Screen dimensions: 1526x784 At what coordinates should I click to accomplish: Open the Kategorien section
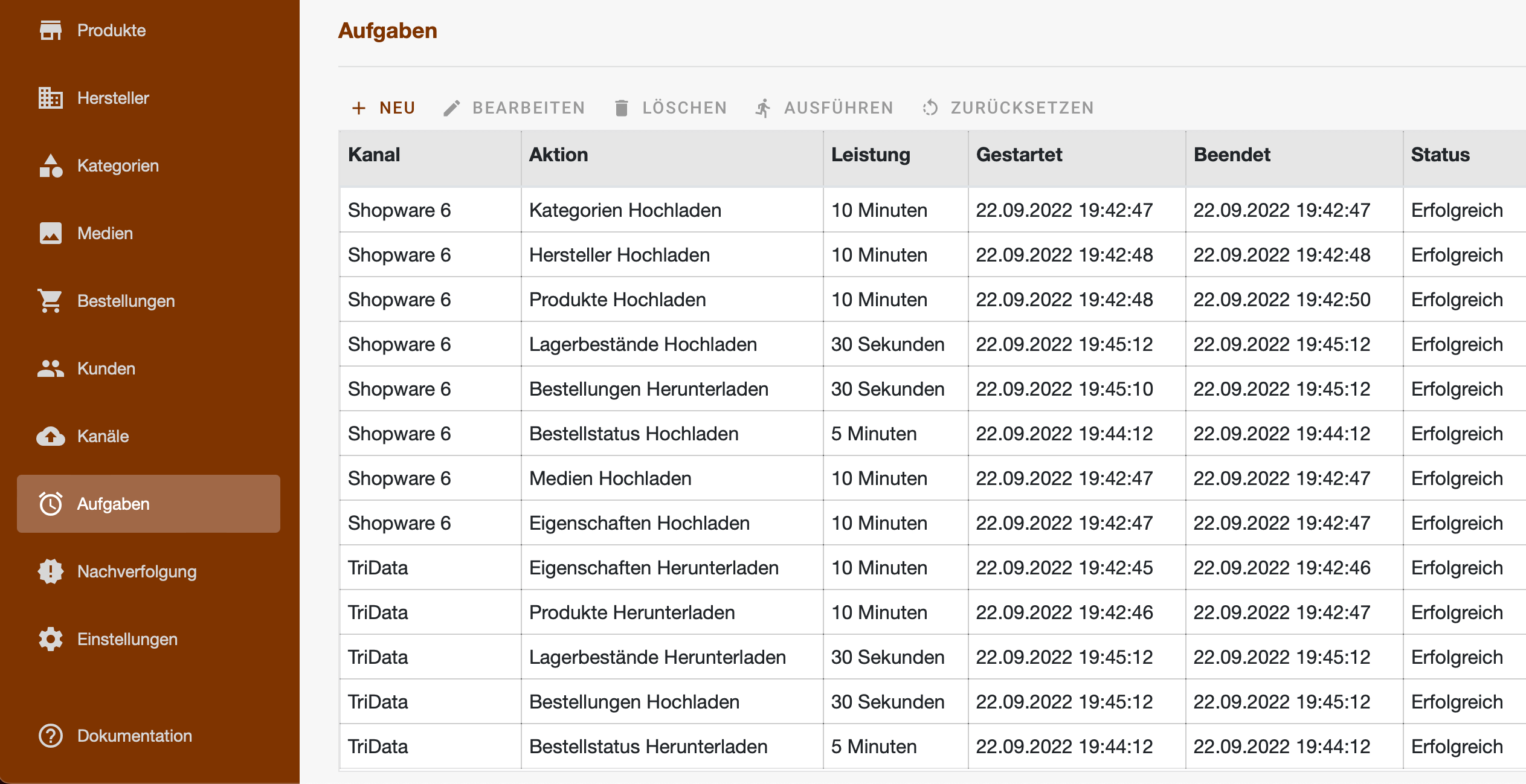[x=149, y=165]
